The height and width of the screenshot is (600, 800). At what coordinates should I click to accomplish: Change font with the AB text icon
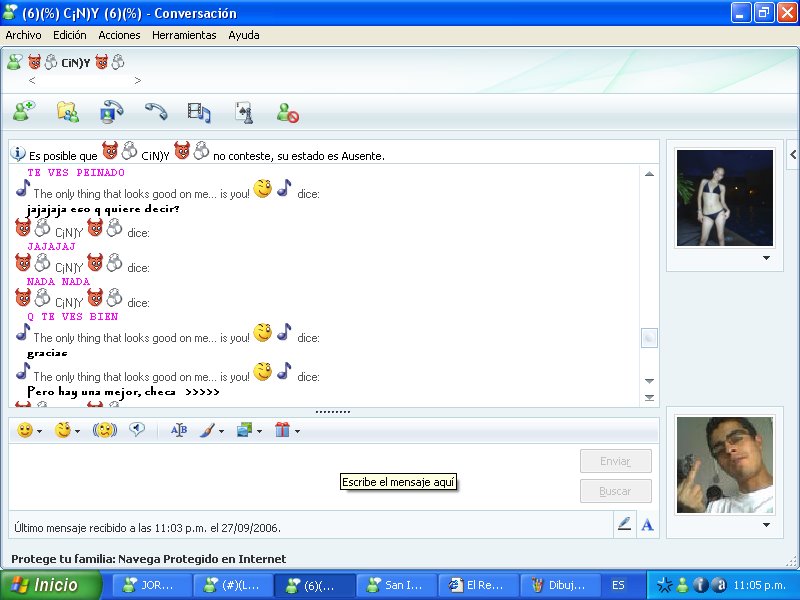179,430
